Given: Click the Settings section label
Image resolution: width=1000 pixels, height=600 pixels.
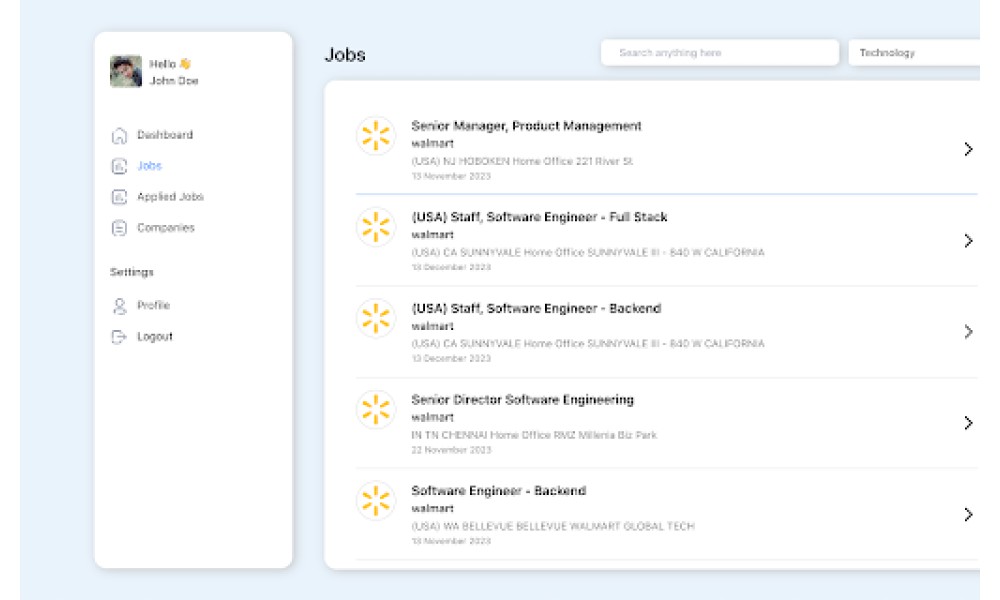Looking at the screenshot, I should [131, 272].
